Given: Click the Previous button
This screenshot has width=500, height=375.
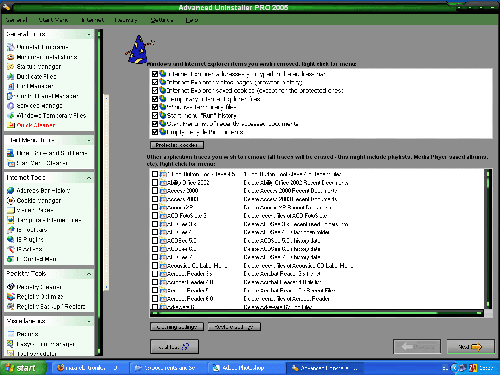Looking at the screenshot, I should coord(417,347).
